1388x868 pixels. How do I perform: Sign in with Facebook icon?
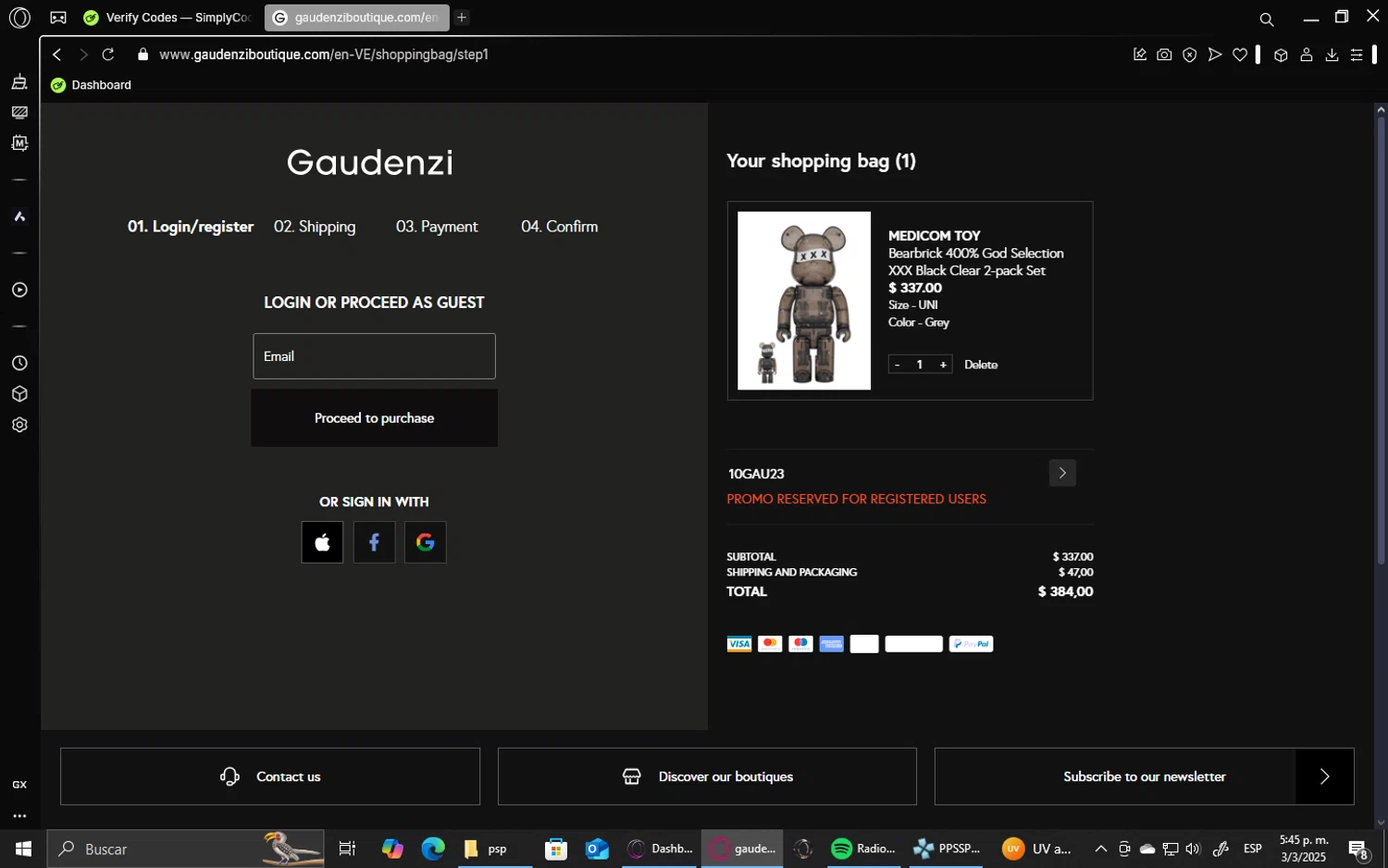coord(374,542)
